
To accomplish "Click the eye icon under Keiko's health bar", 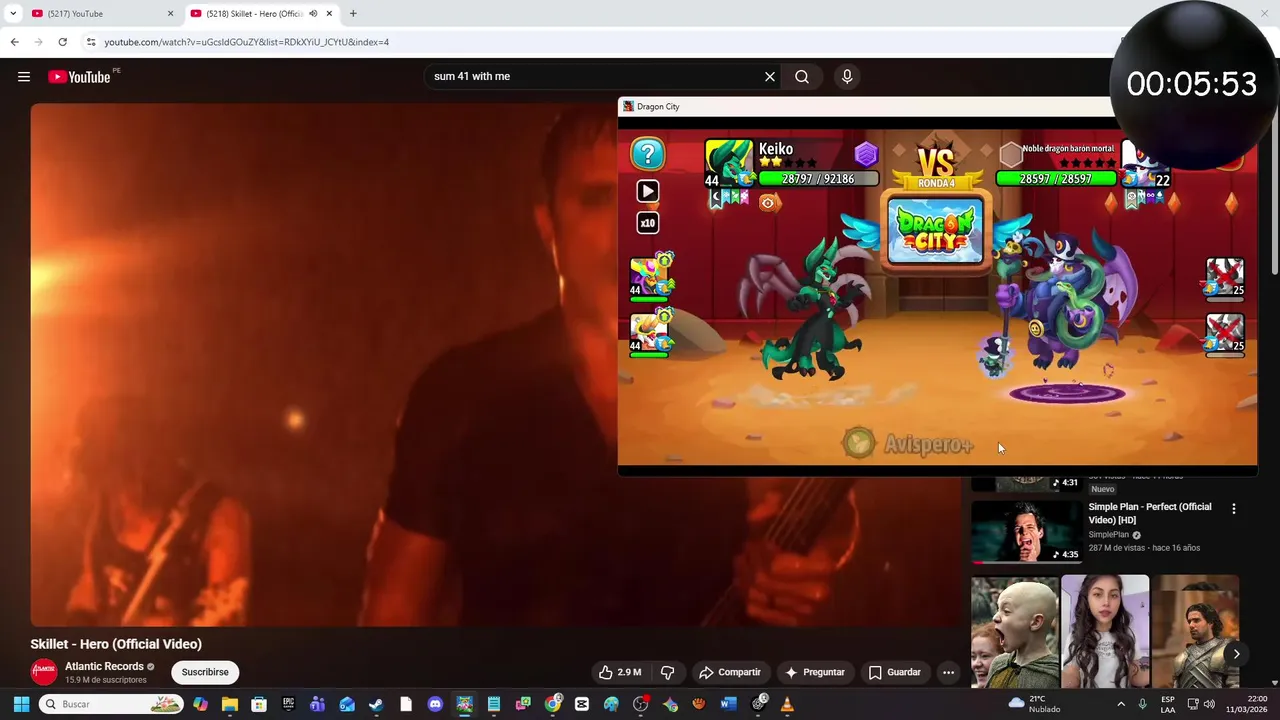I will (x=768, y=203).
